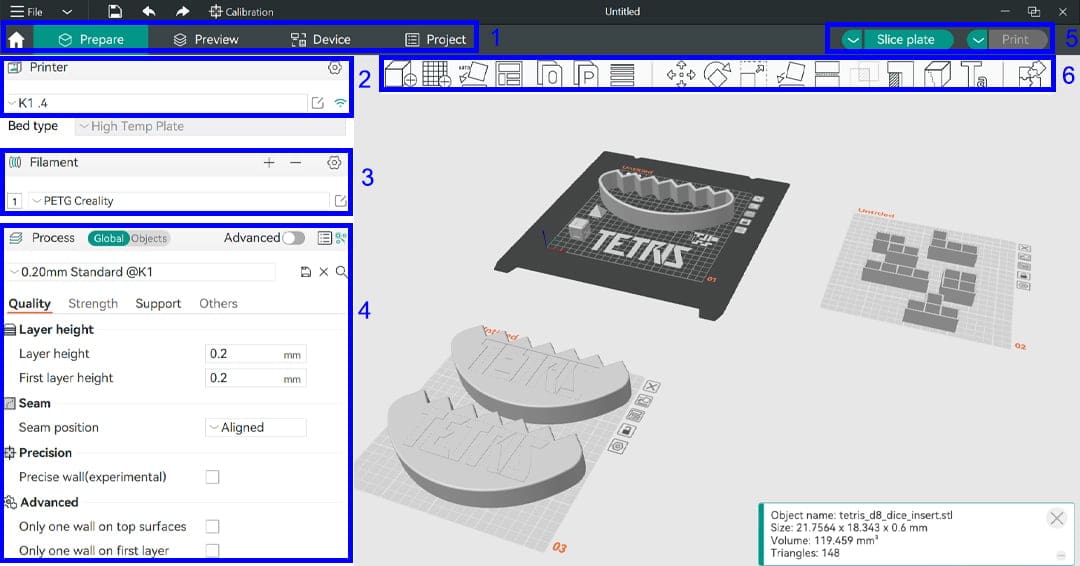Image resolution: width=1080 pixels, height=566 pixels.
Task: Check Only one wall on top surfaces
Action: coord(212,526)
